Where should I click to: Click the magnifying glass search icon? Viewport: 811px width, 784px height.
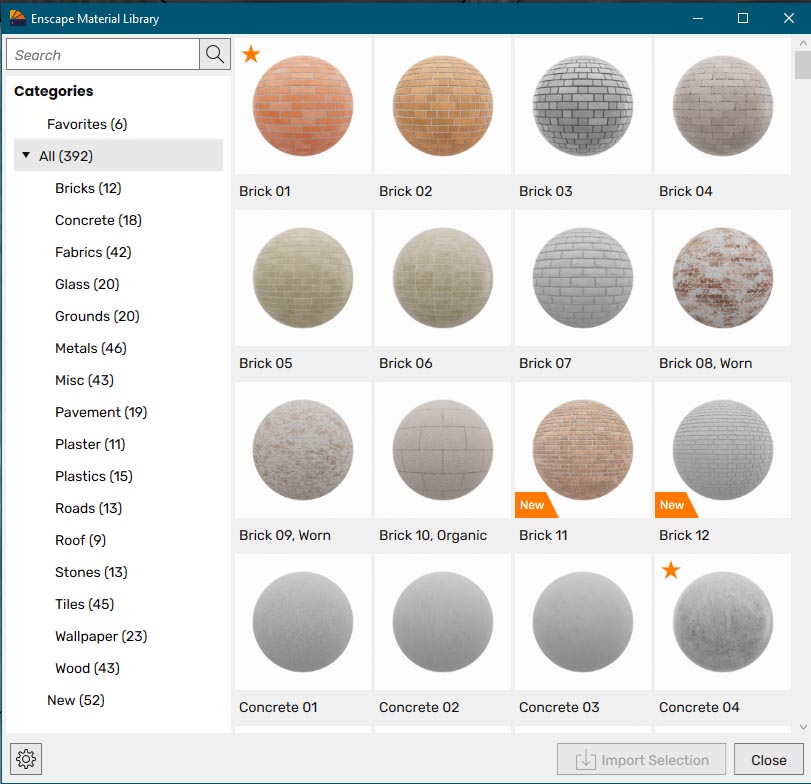215,54
